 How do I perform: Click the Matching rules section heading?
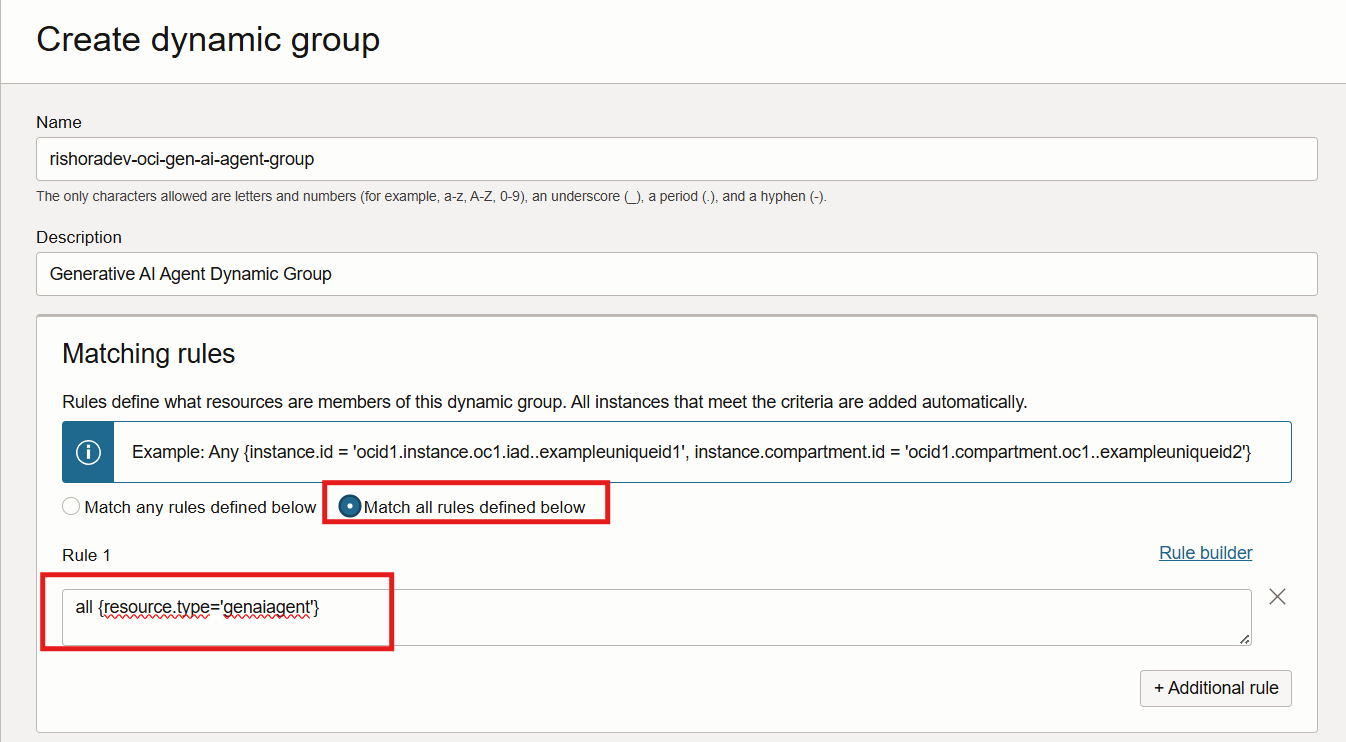(148, 353)
